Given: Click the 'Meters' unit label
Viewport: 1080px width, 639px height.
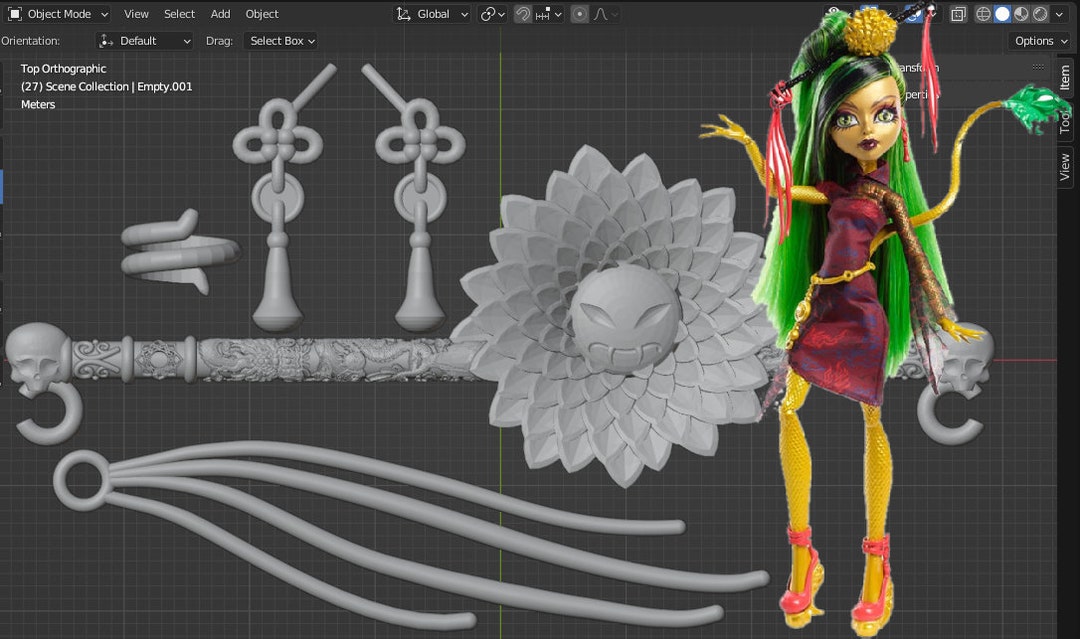Looking at the screenshot, I should click(x=38, y=105).
